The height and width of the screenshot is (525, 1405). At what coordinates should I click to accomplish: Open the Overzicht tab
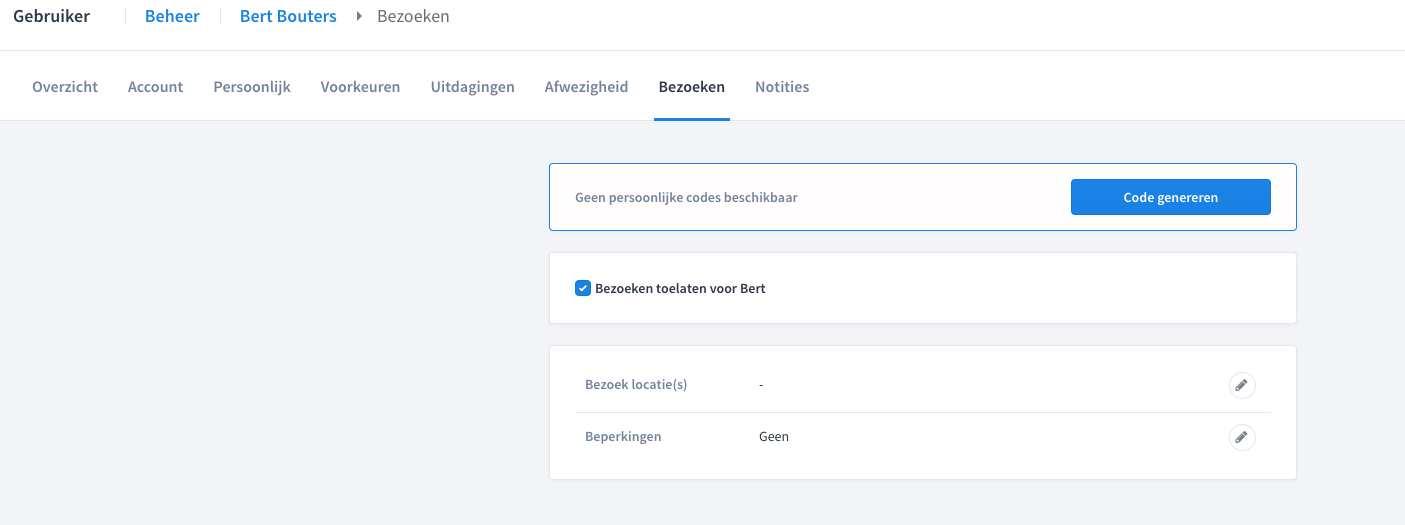click(65, 87)
